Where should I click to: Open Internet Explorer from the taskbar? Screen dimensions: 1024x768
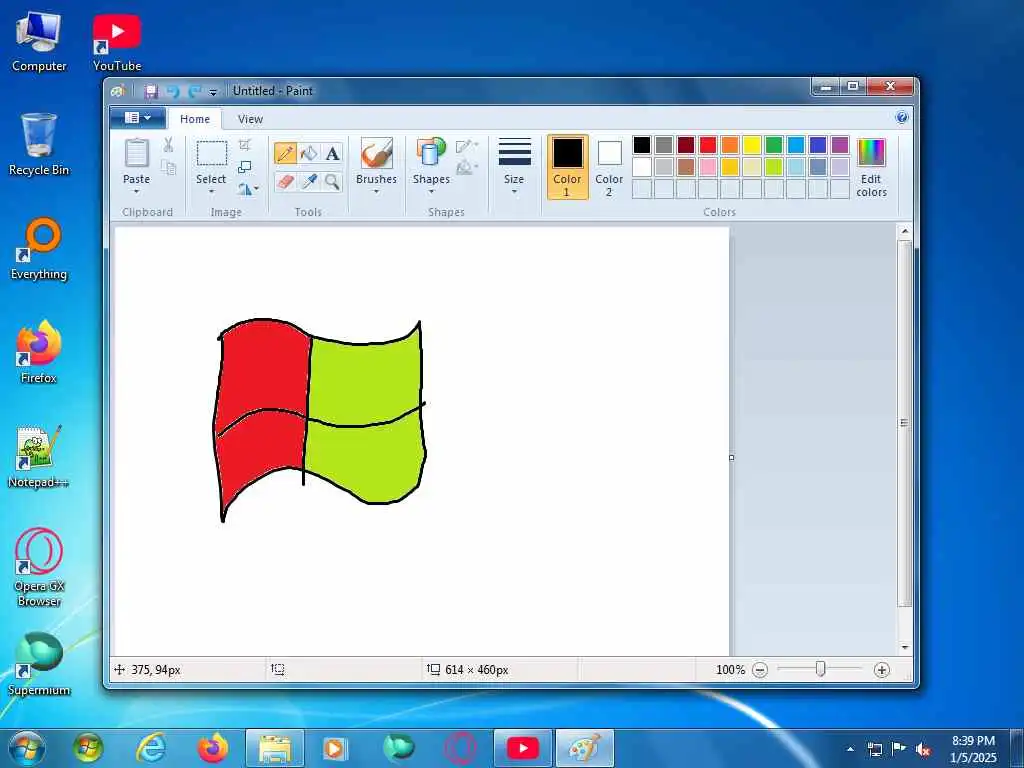click(x=151, y=748)
